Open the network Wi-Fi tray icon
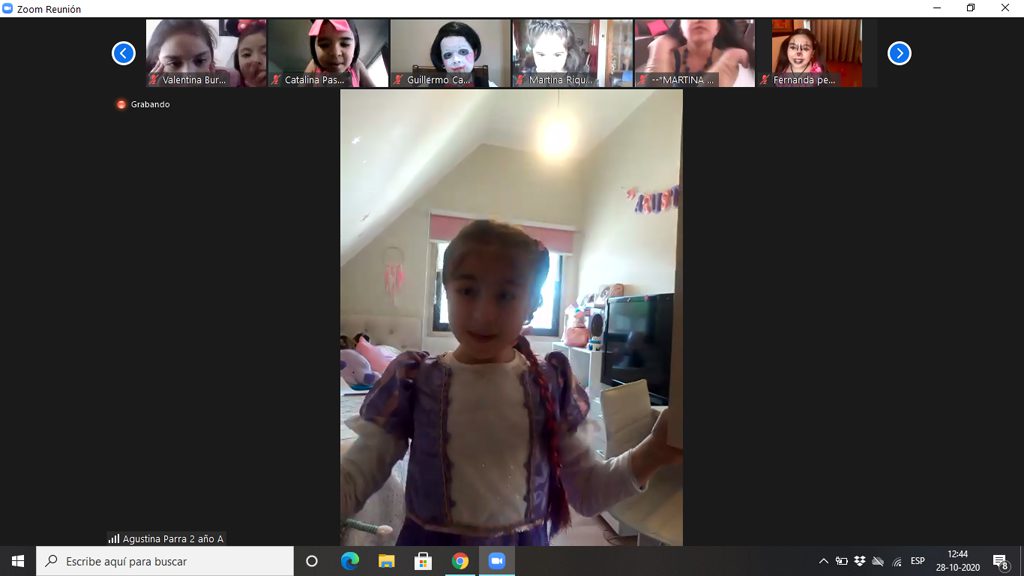The width and height of the screenshot is (1024, 576). [897, 561]
